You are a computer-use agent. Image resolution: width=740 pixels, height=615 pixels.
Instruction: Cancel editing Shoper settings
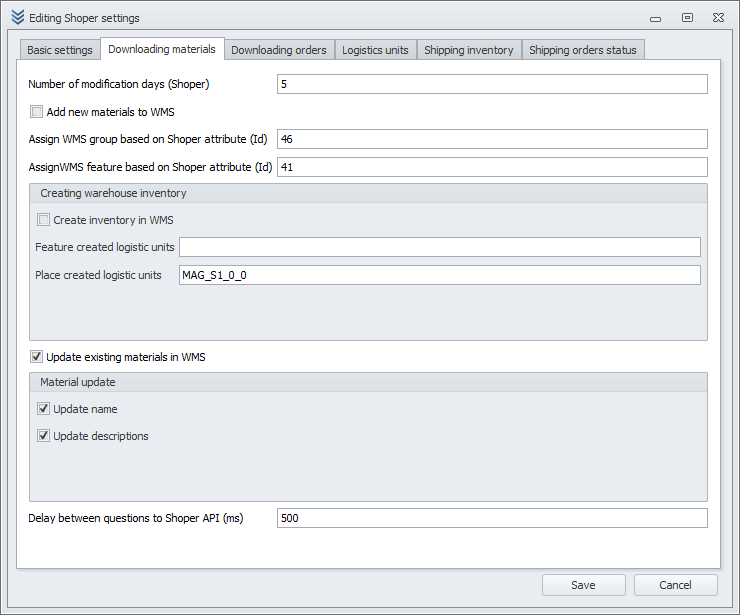tap(676, 585)
